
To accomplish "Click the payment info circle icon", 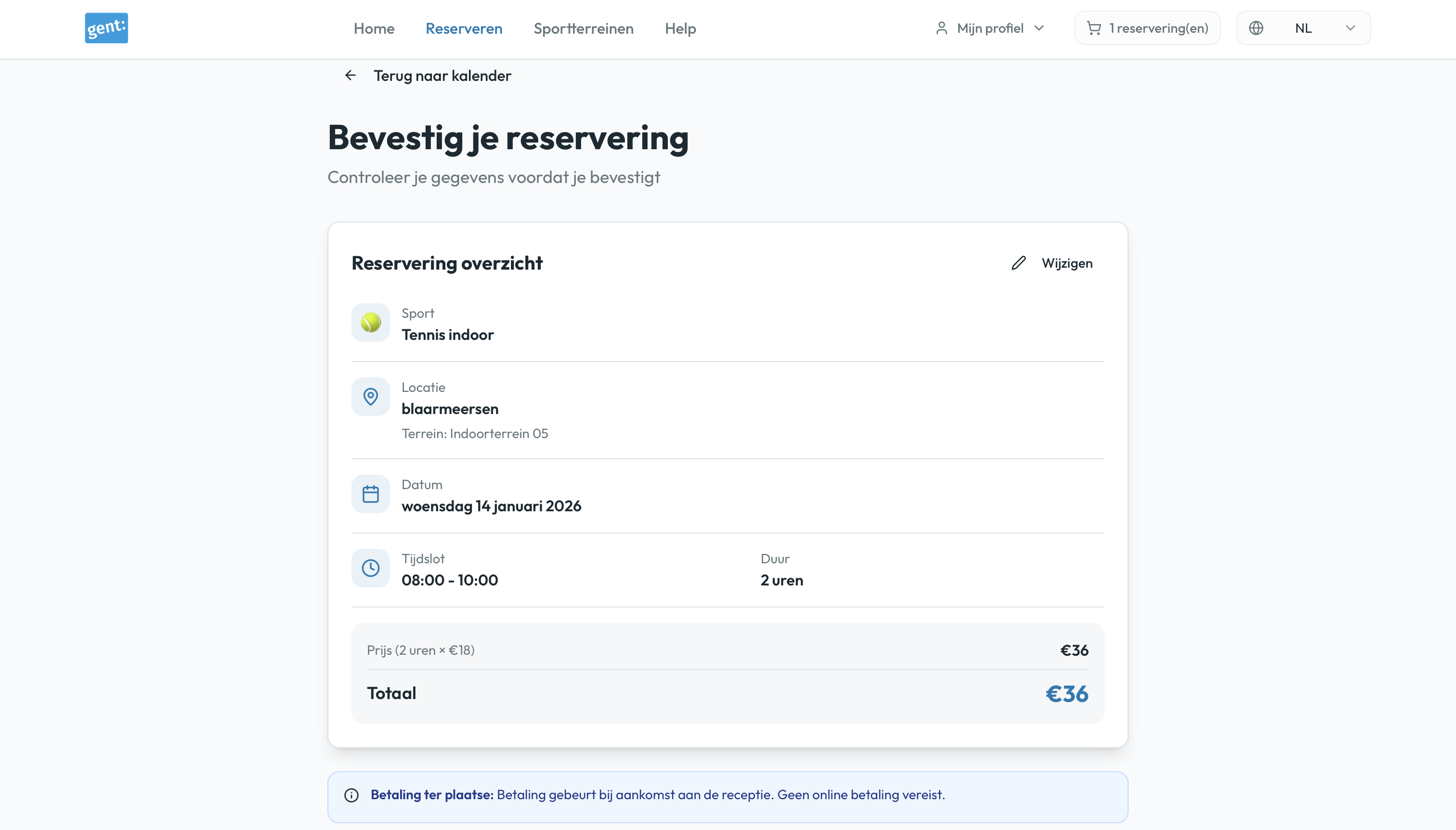I will pyautogui.click(x=352, y=795).
